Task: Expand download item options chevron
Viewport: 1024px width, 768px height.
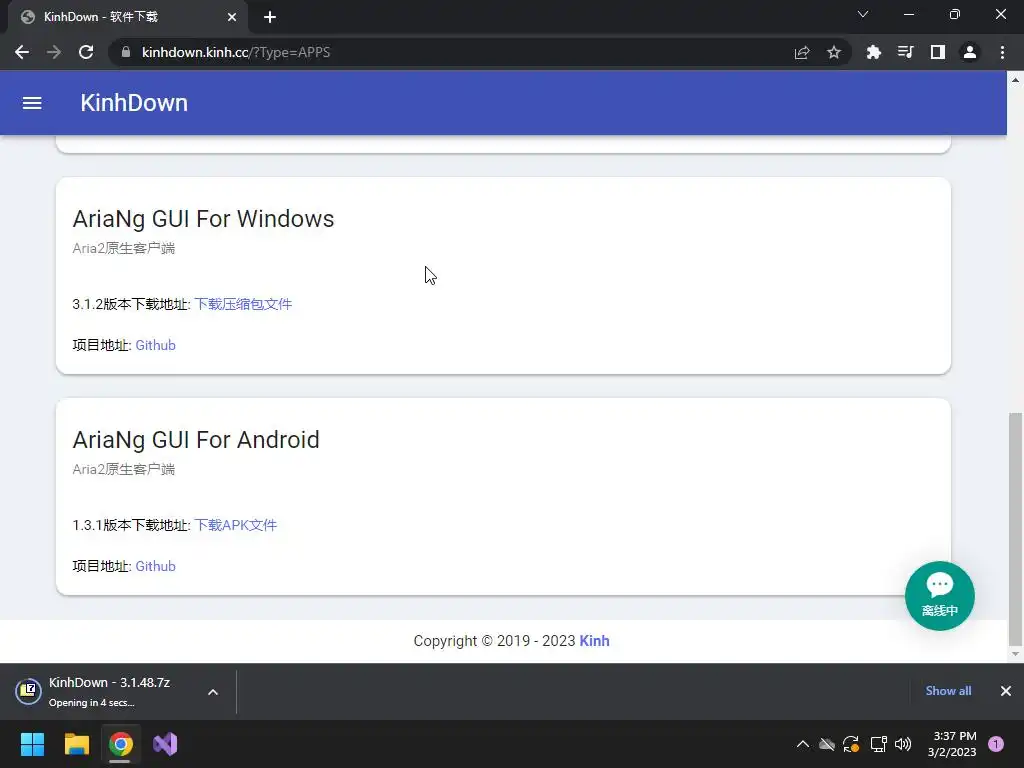Action: [213, 692]
